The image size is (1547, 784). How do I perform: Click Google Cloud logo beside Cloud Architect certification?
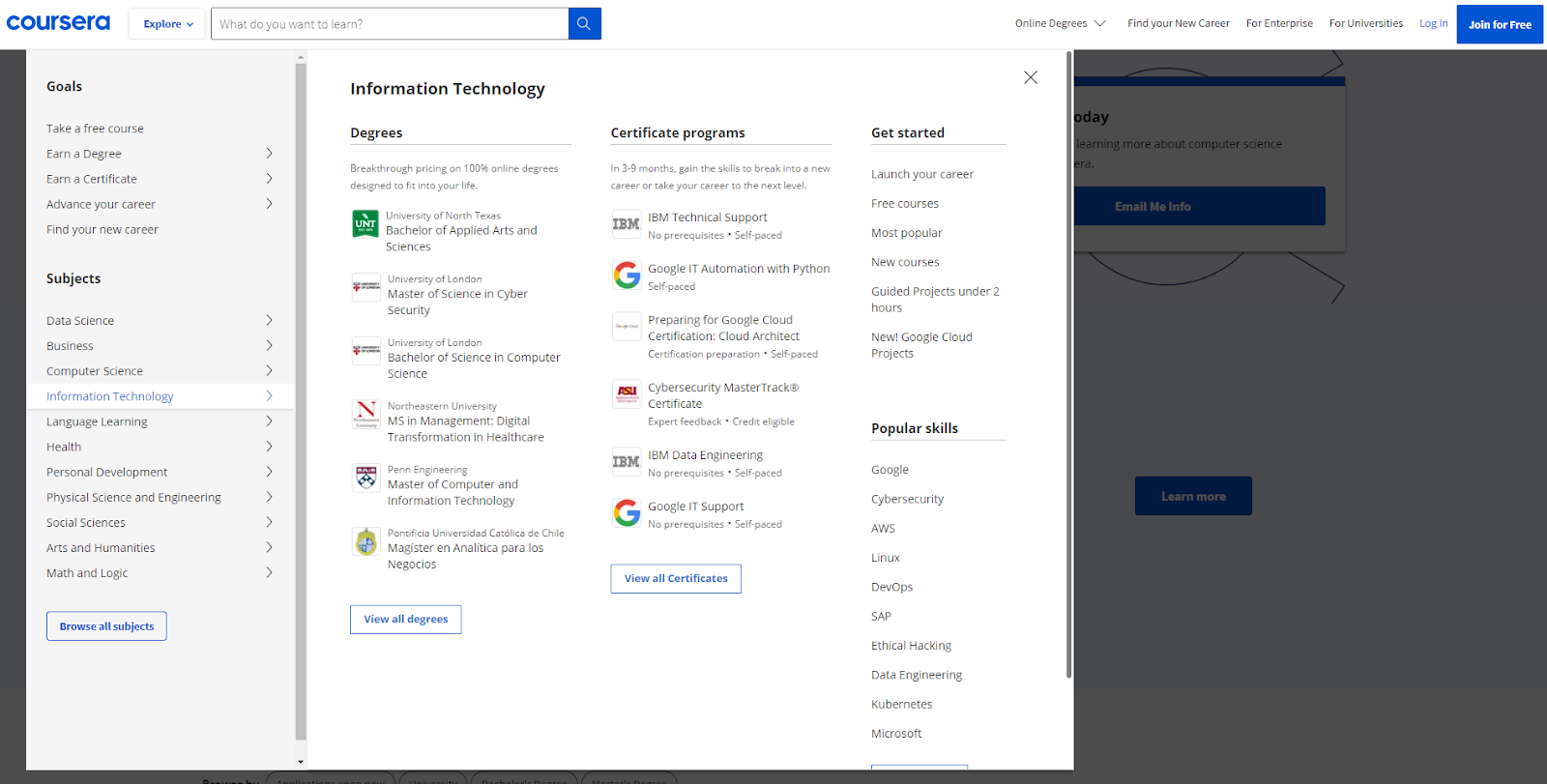click(x=627, y=327)
